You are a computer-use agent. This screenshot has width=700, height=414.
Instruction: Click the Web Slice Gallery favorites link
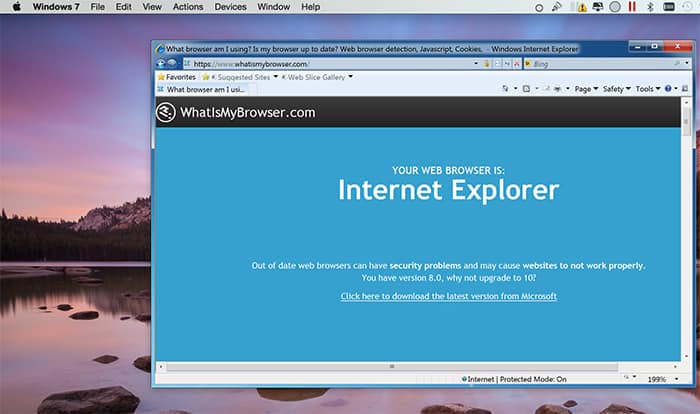pyautogui.click(x=316, y=77)
